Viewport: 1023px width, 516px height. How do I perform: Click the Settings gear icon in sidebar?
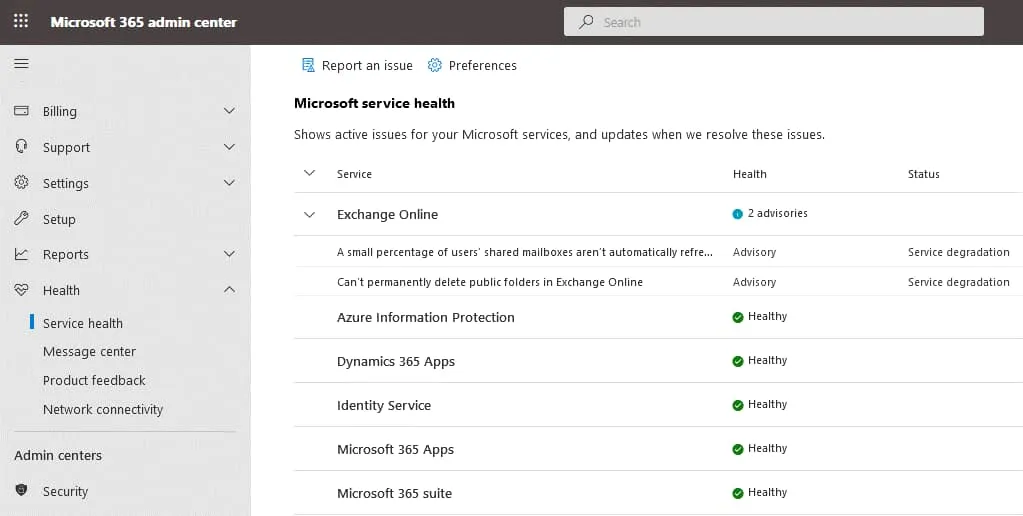[21, 183]
